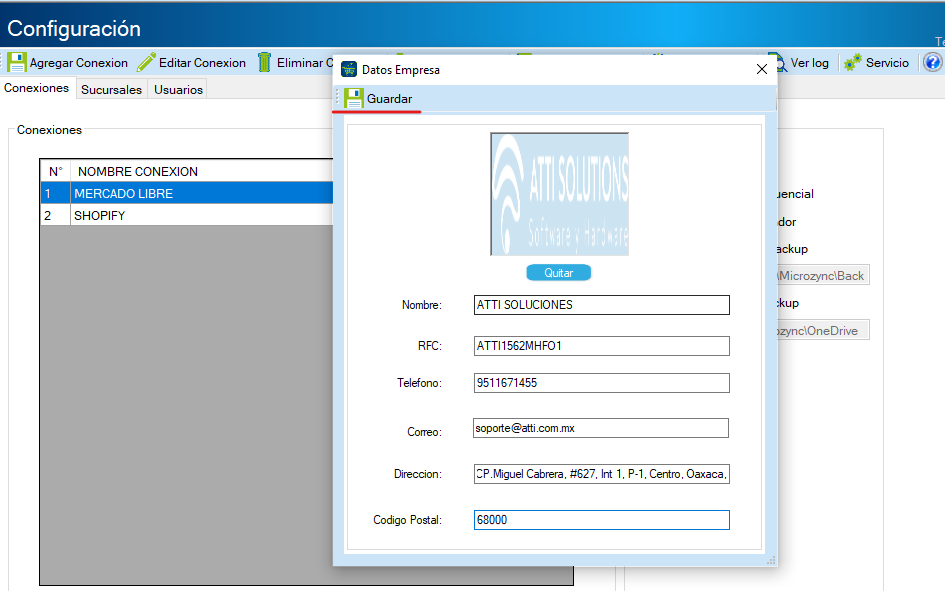Close the Datos Empresa dialog
Screen dimensions: 945x591
(762, 69)
